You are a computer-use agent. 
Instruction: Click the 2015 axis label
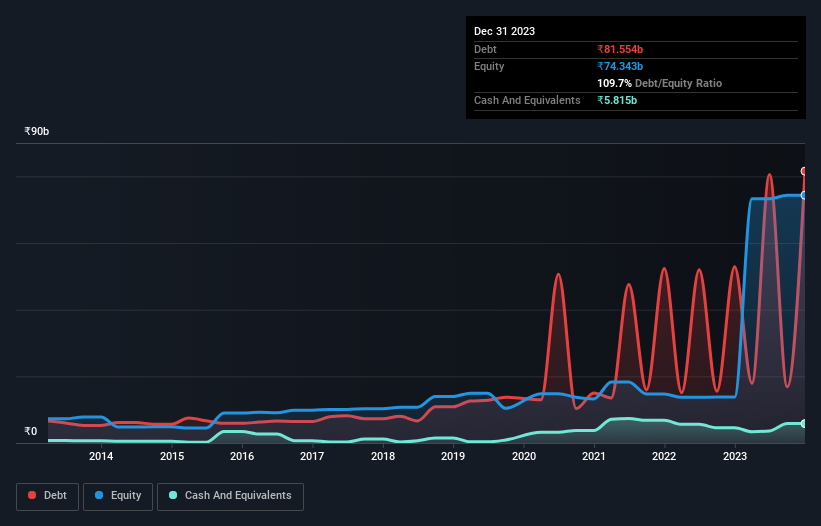172,456
